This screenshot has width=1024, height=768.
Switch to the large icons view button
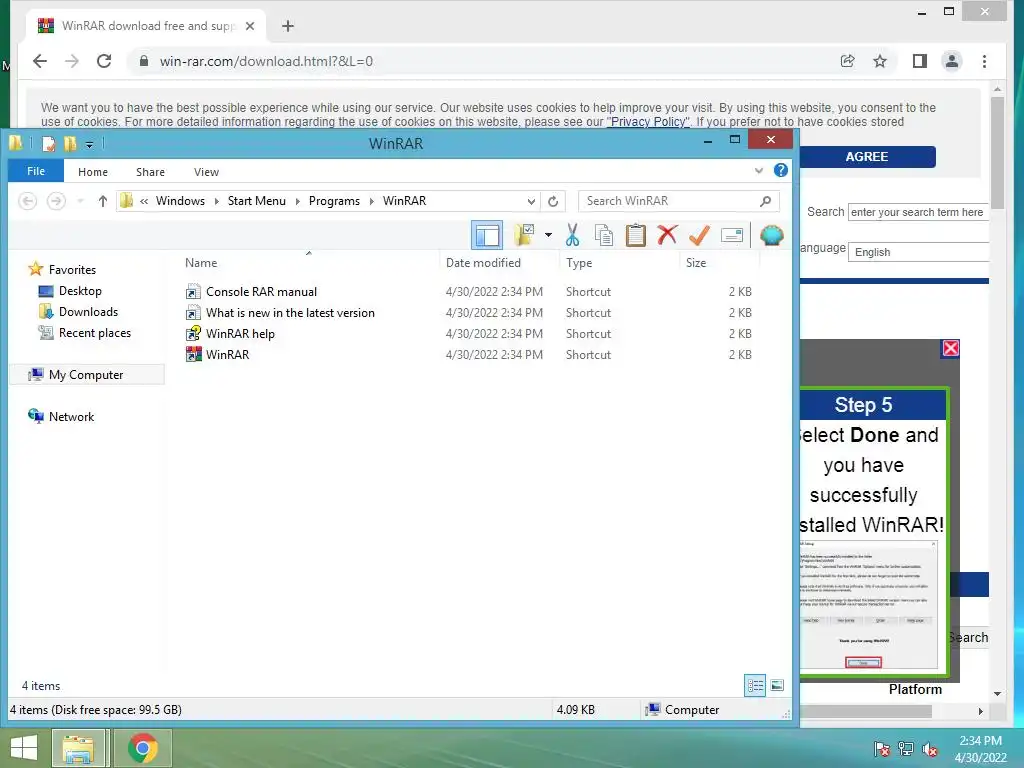pyautogui.click(x=776, y=685)
